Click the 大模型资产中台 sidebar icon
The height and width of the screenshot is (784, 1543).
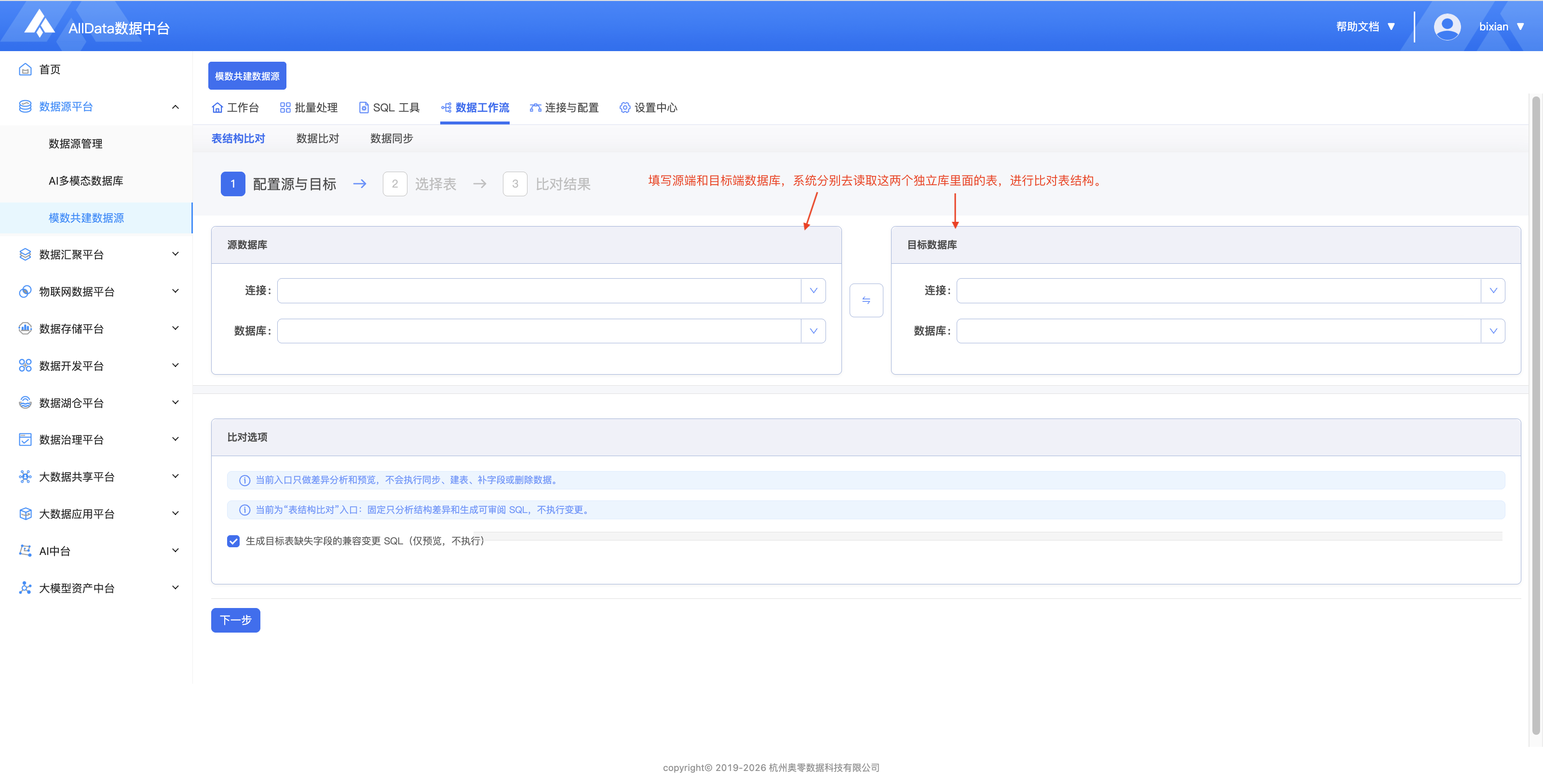pyautogui.click(x=25, y=588)
